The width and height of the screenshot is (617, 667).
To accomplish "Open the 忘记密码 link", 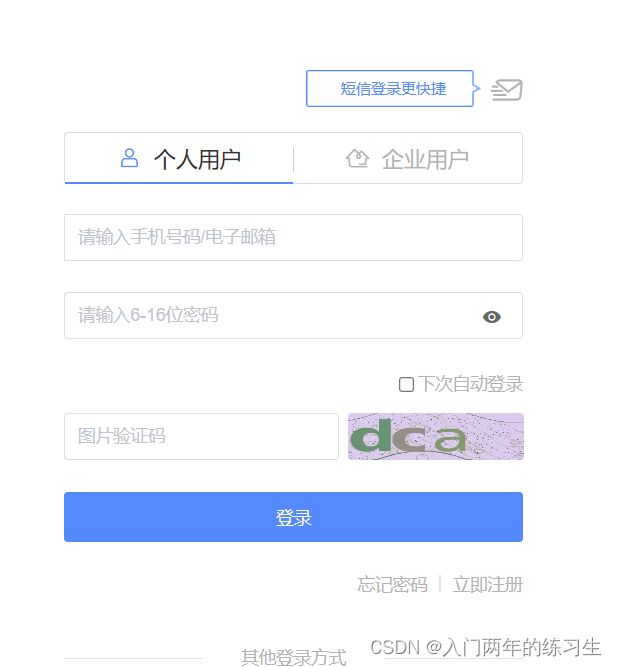I will [392, 584].
